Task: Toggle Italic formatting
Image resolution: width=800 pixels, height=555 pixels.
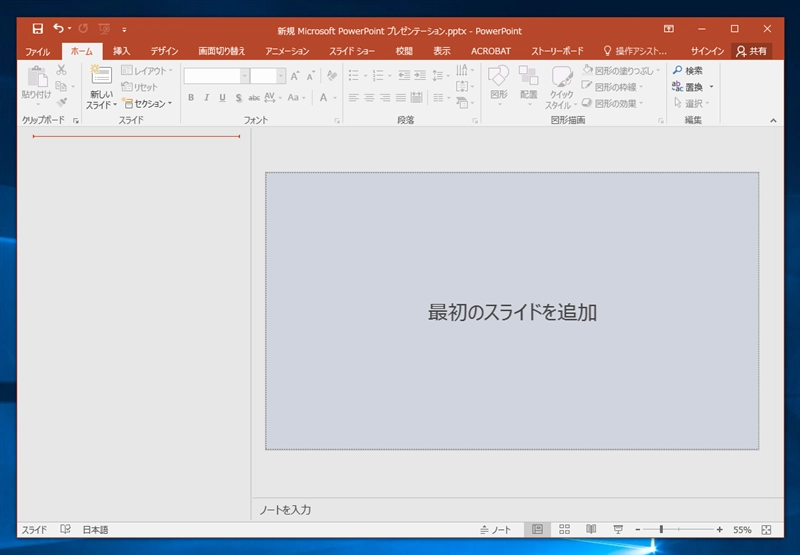Action: (x=207, y=97)
